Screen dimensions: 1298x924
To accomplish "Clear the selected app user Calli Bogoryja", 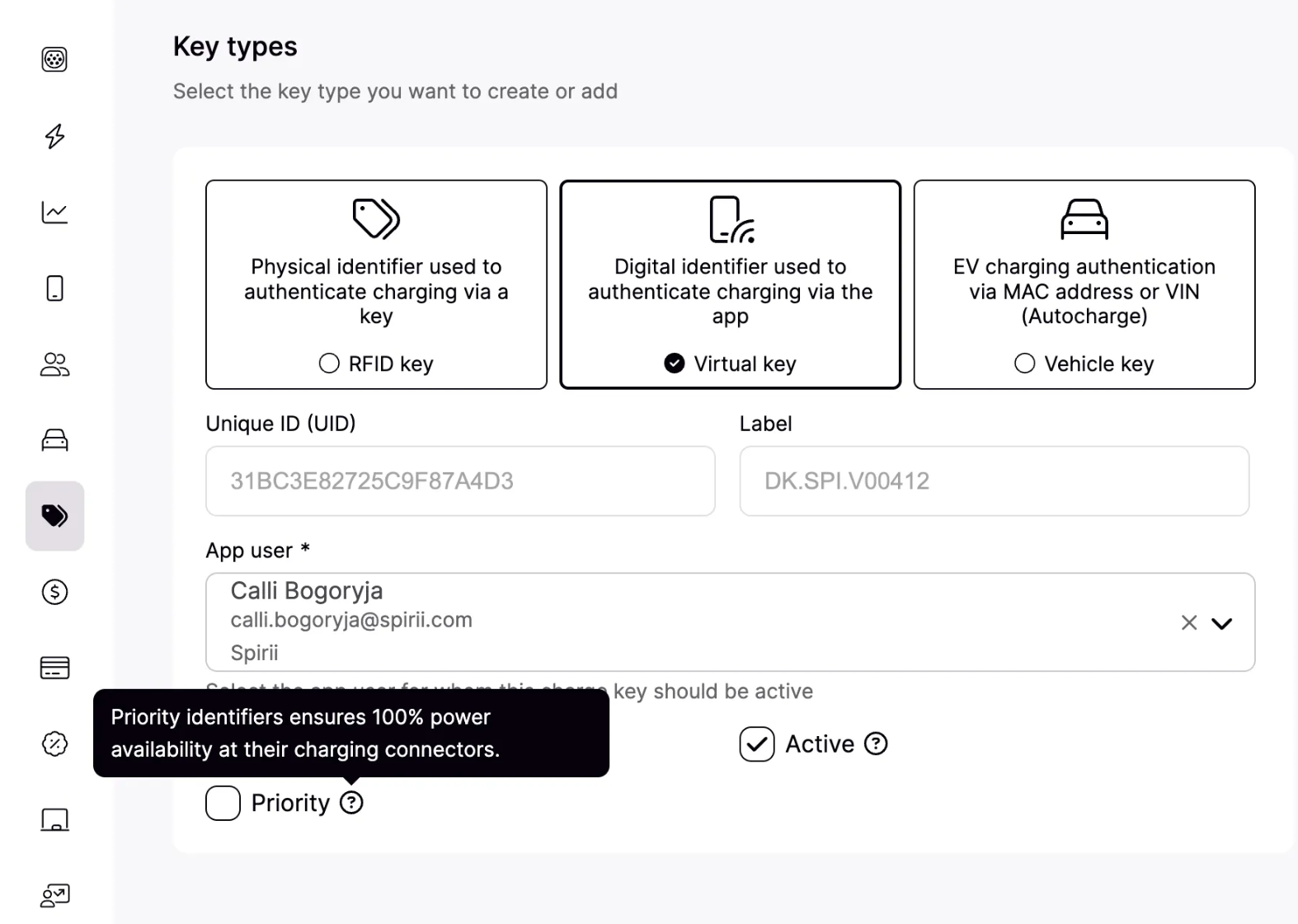I will [x=1188, y=623].
